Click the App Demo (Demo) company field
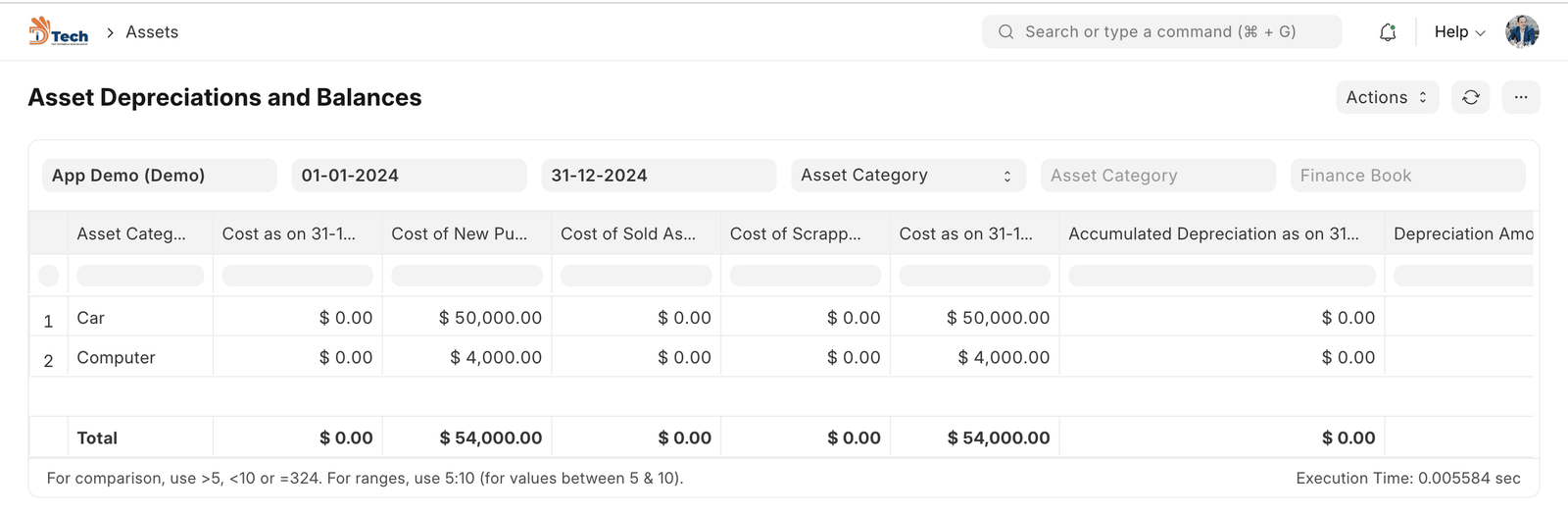This screenshot has width=1568, height=514. (159, 176)
